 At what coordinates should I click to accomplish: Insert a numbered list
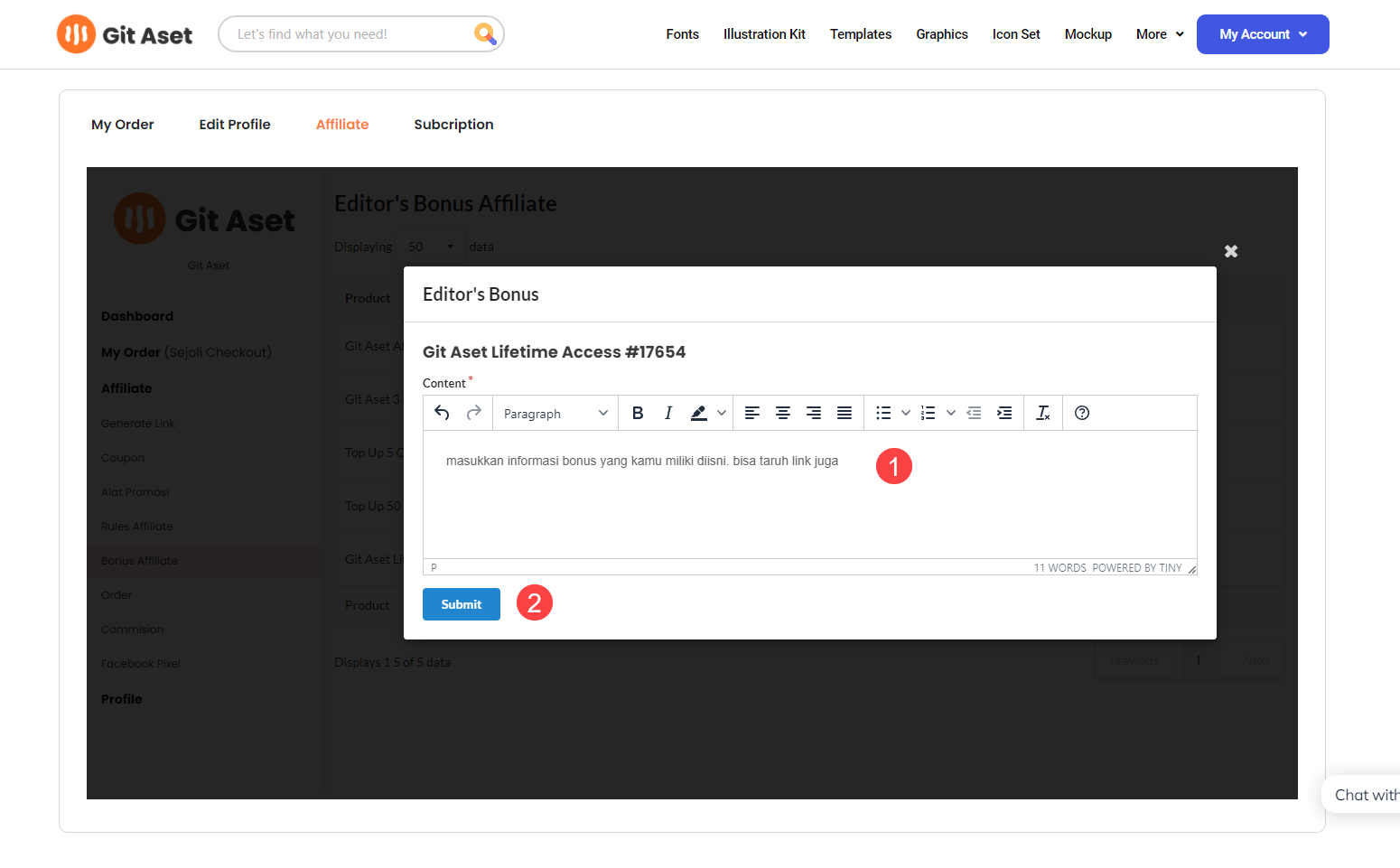[x=929, y=413]
